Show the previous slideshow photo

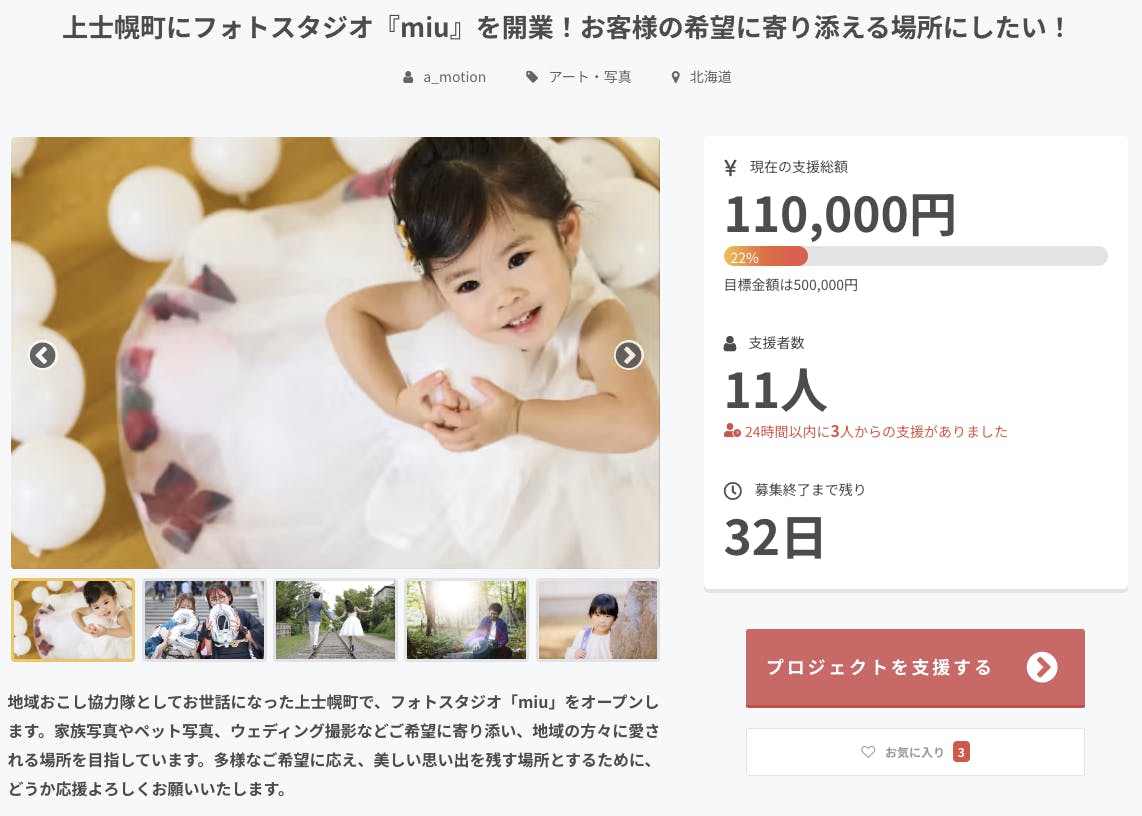tap(42, 355)
